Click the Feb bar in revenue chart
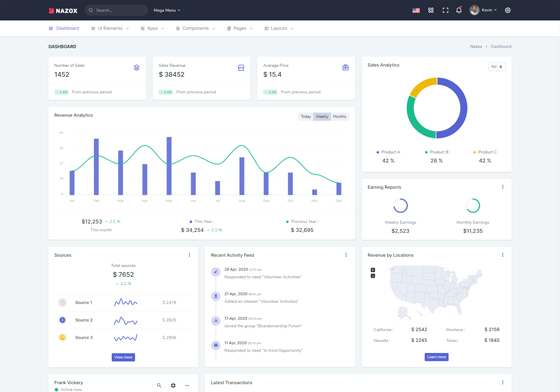 96,167
